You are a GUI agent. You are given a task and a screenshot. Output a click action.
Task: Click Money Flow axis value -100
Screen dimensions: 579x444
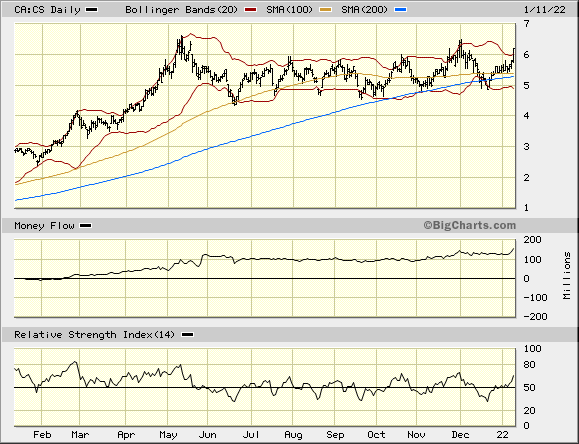pyautogui.click(x=535, y=298)
